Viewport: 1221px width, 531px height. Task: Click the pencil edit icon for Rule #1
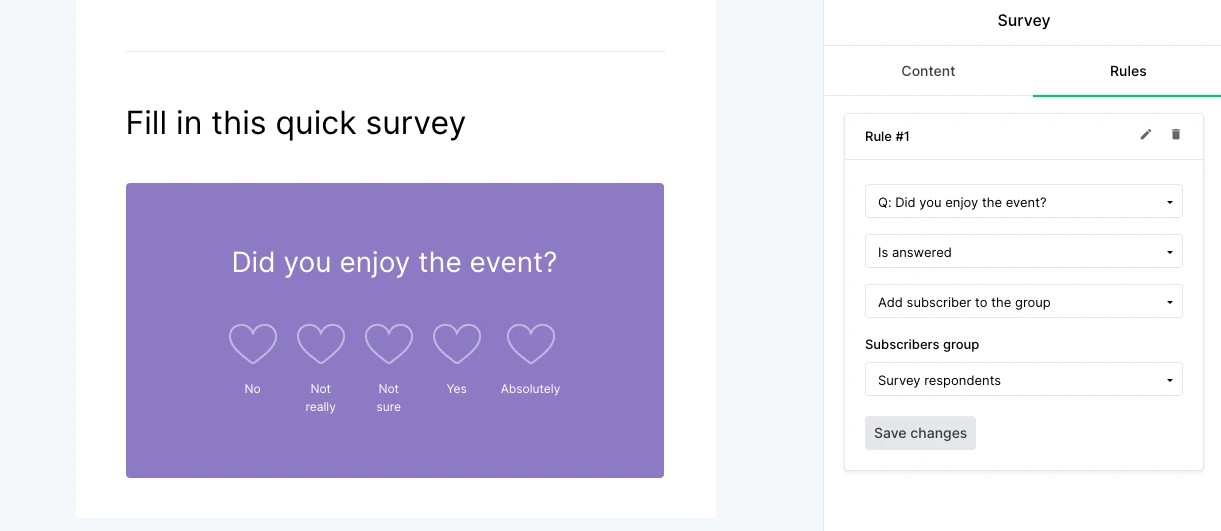click(1146, 135)
